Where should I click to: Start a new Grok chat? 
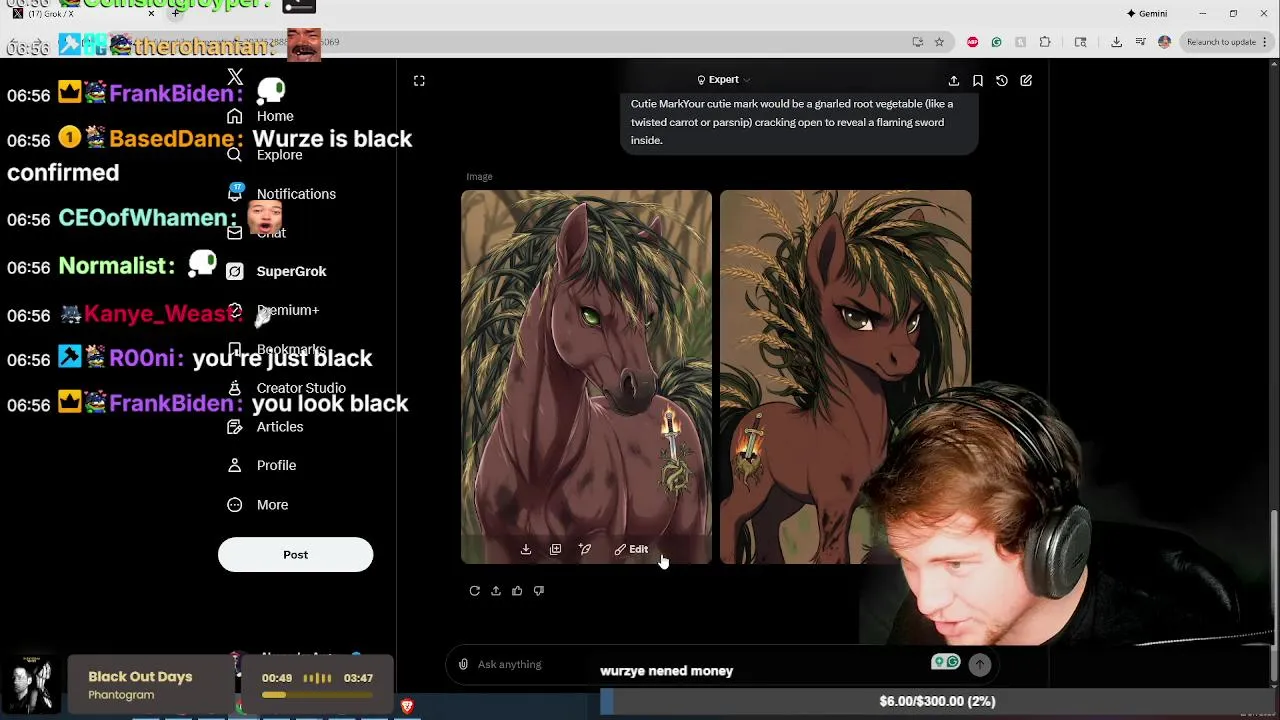point(1026,80)
